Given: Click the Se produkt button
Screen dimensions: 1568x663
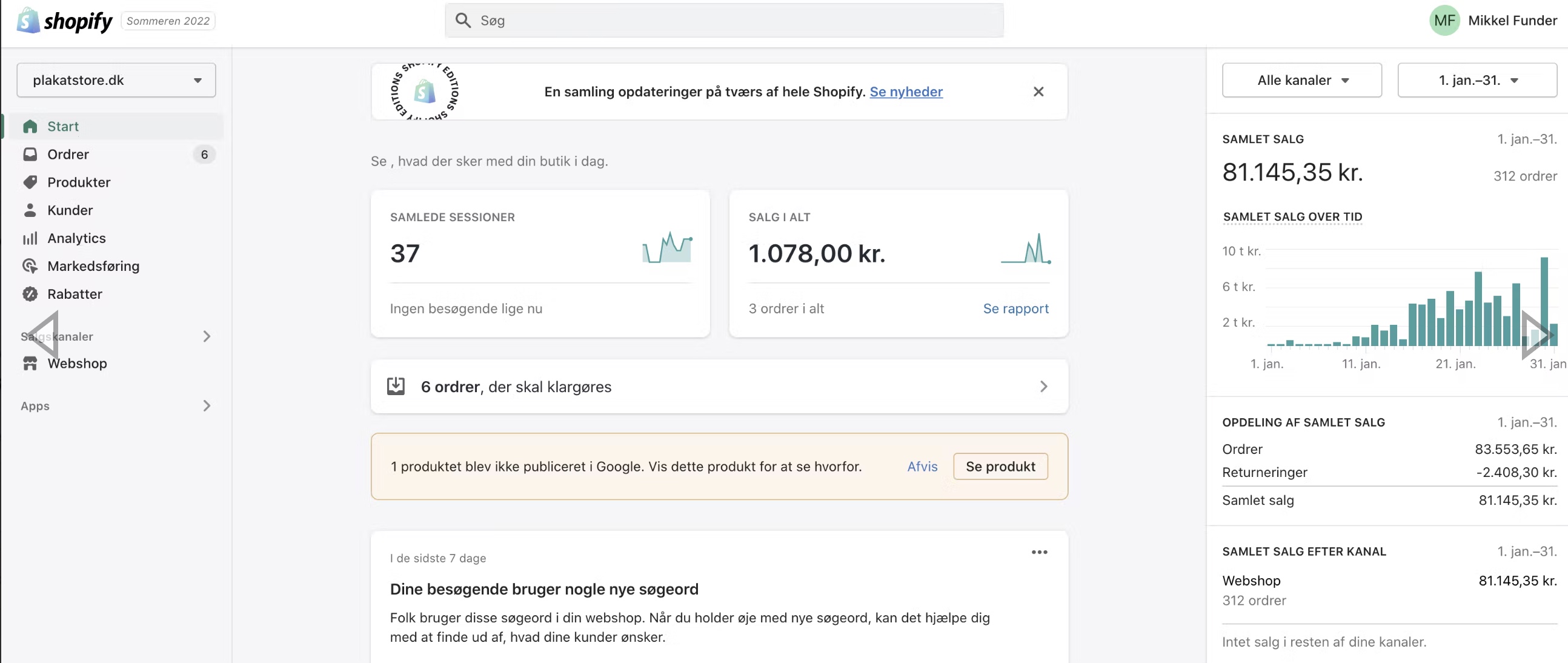Looking at the screenshot, I should pos(1000,467).
